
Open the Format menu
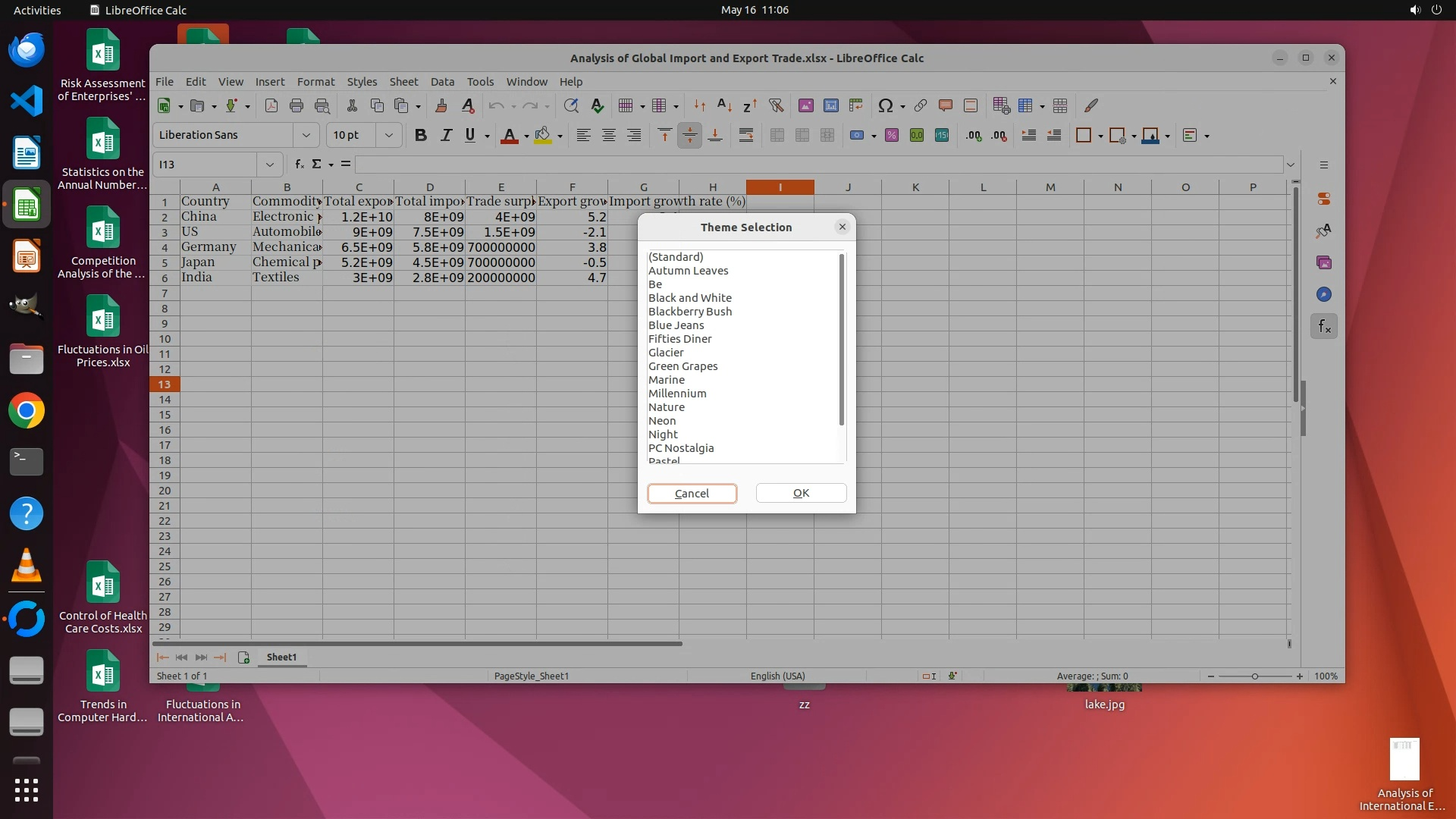coord(315,82)
